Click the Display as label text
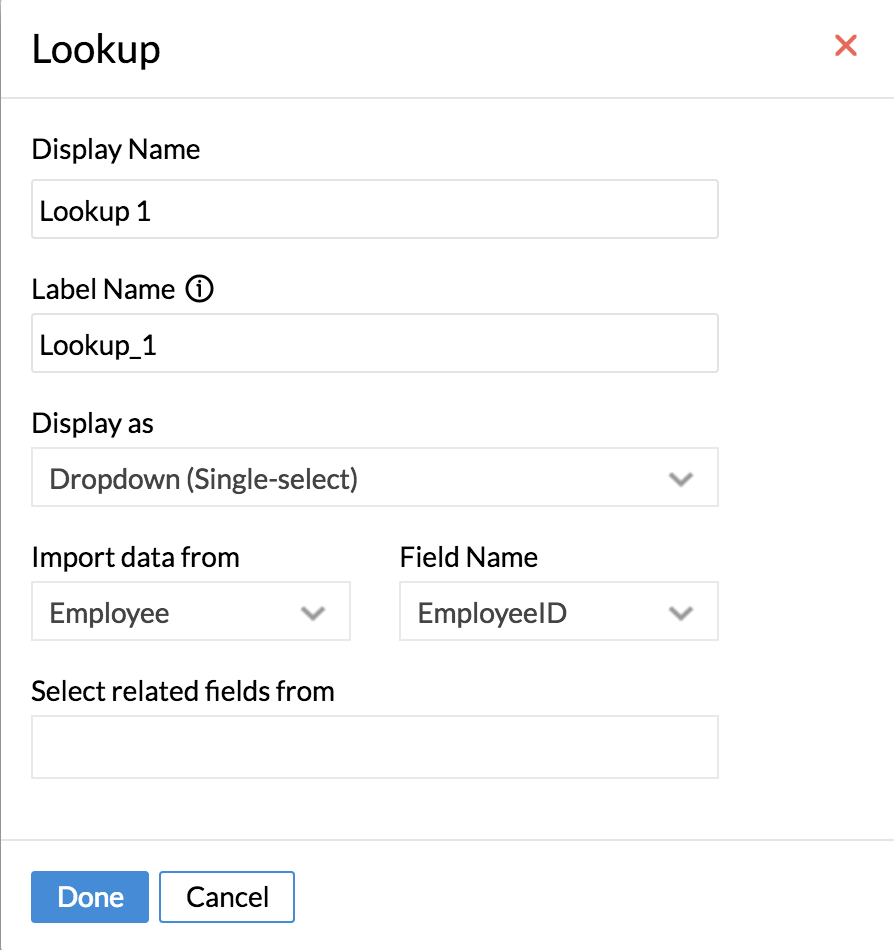Image resolution: width=894 pixels, height=950 pixels. tap(93, 424)
